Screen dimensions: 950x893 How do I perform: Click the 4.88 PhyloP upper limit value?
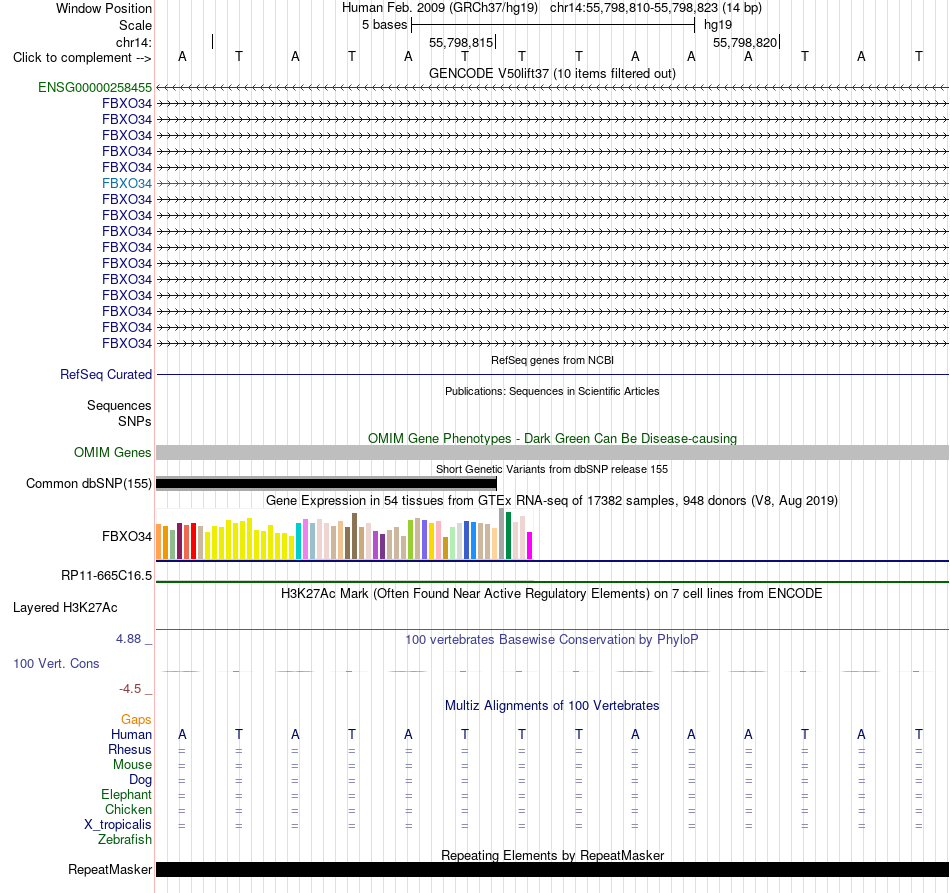(x=128, y=639)
